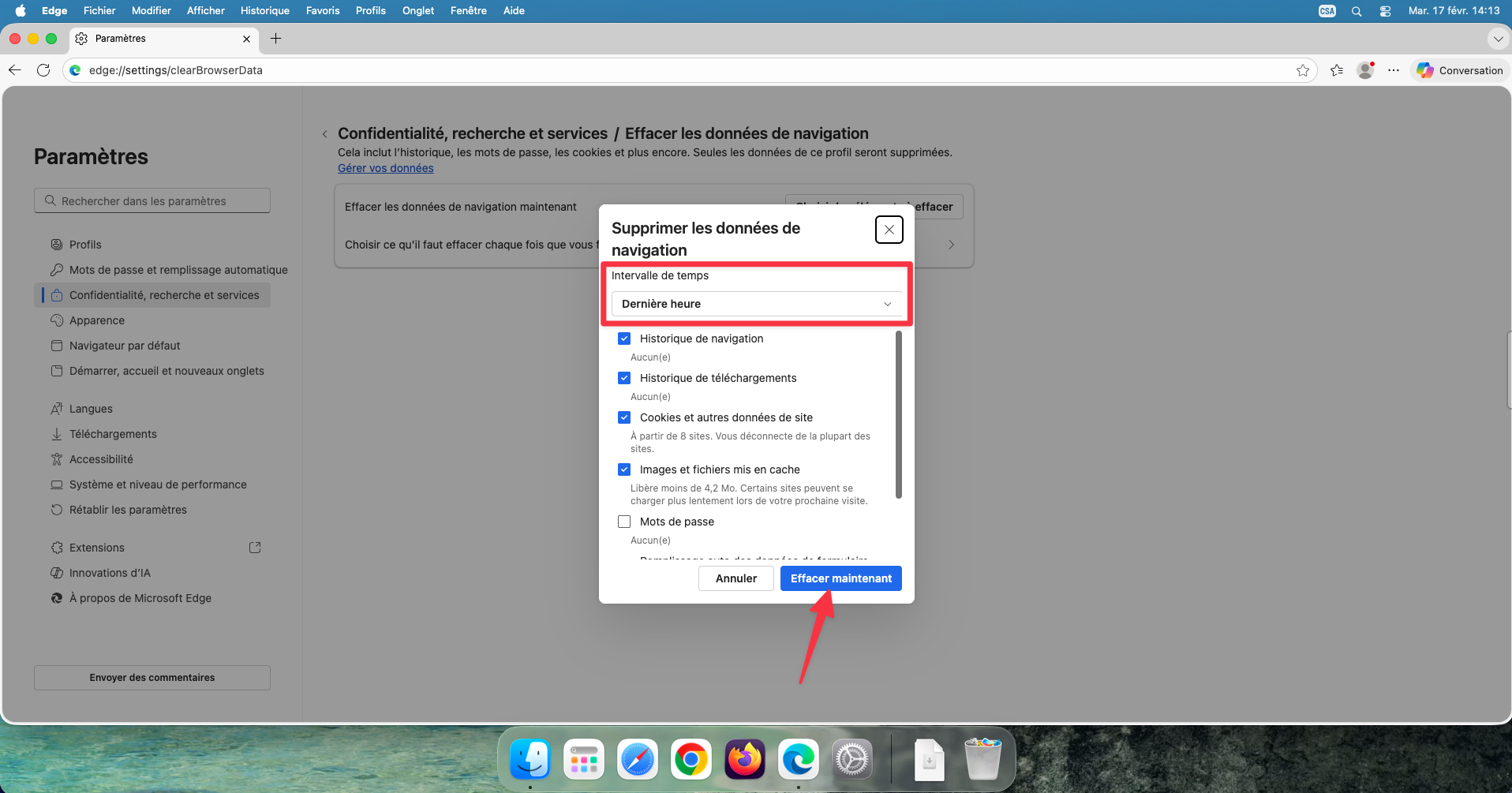This screenshot has height=793, width=1512.
Task: Open Spotlight search in menu bar
Action: click(x=1357, y=11)
